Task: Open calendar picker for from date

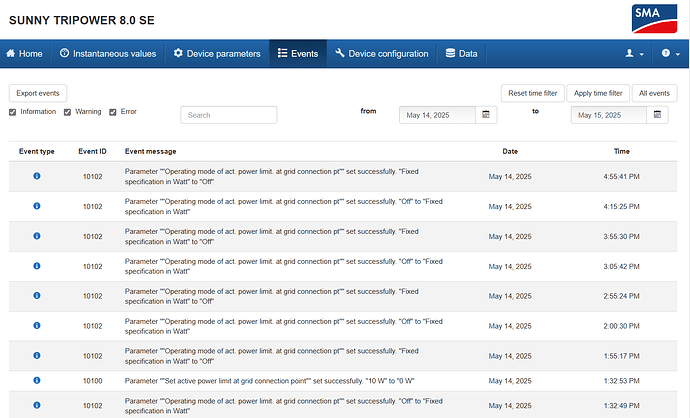Action: pyautogui.click(x=486, y=115)
